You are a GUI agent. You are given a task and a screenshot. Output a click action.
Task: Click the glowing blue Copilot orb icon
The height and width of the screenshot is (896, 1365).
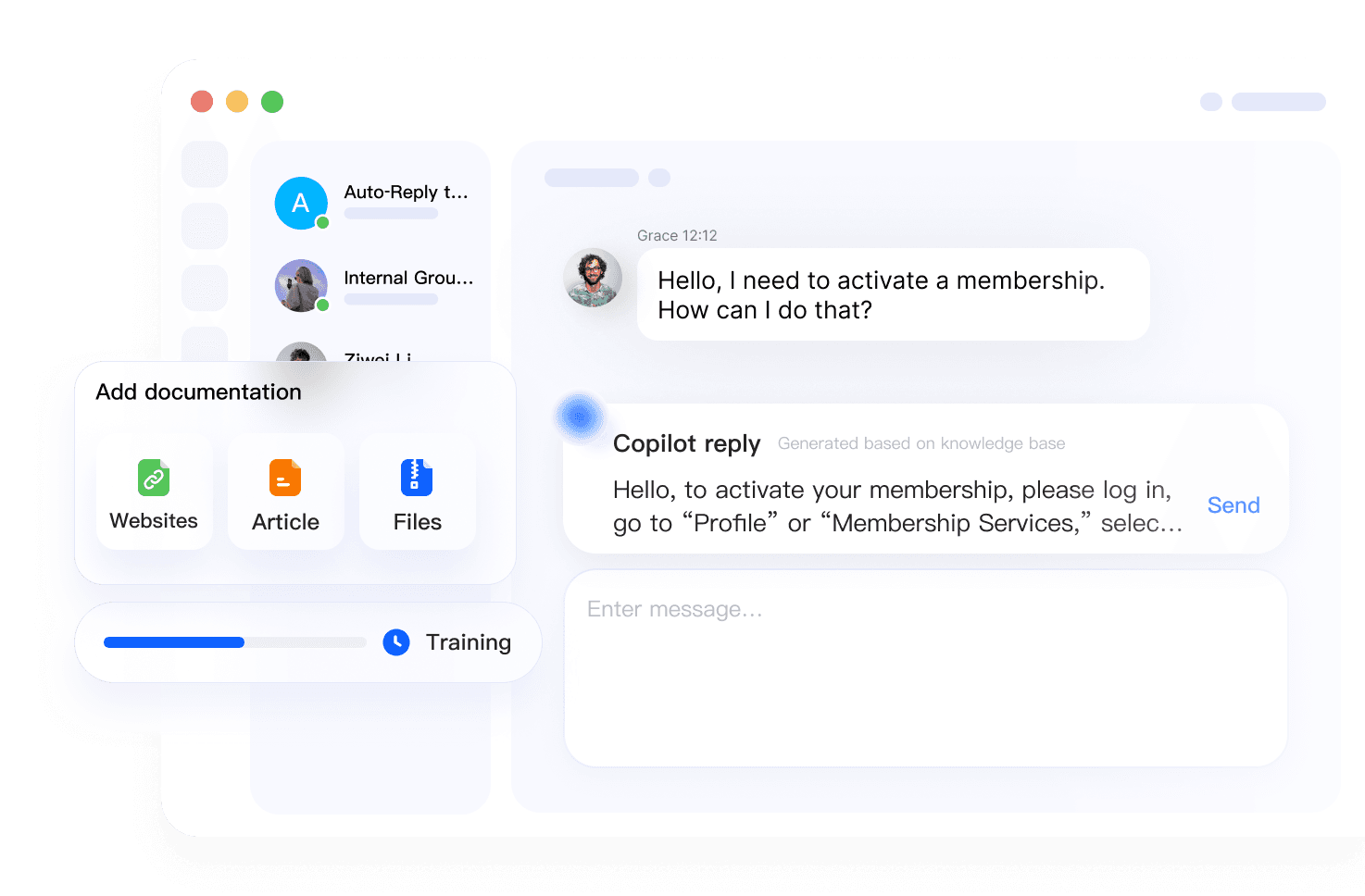[580, 417]
